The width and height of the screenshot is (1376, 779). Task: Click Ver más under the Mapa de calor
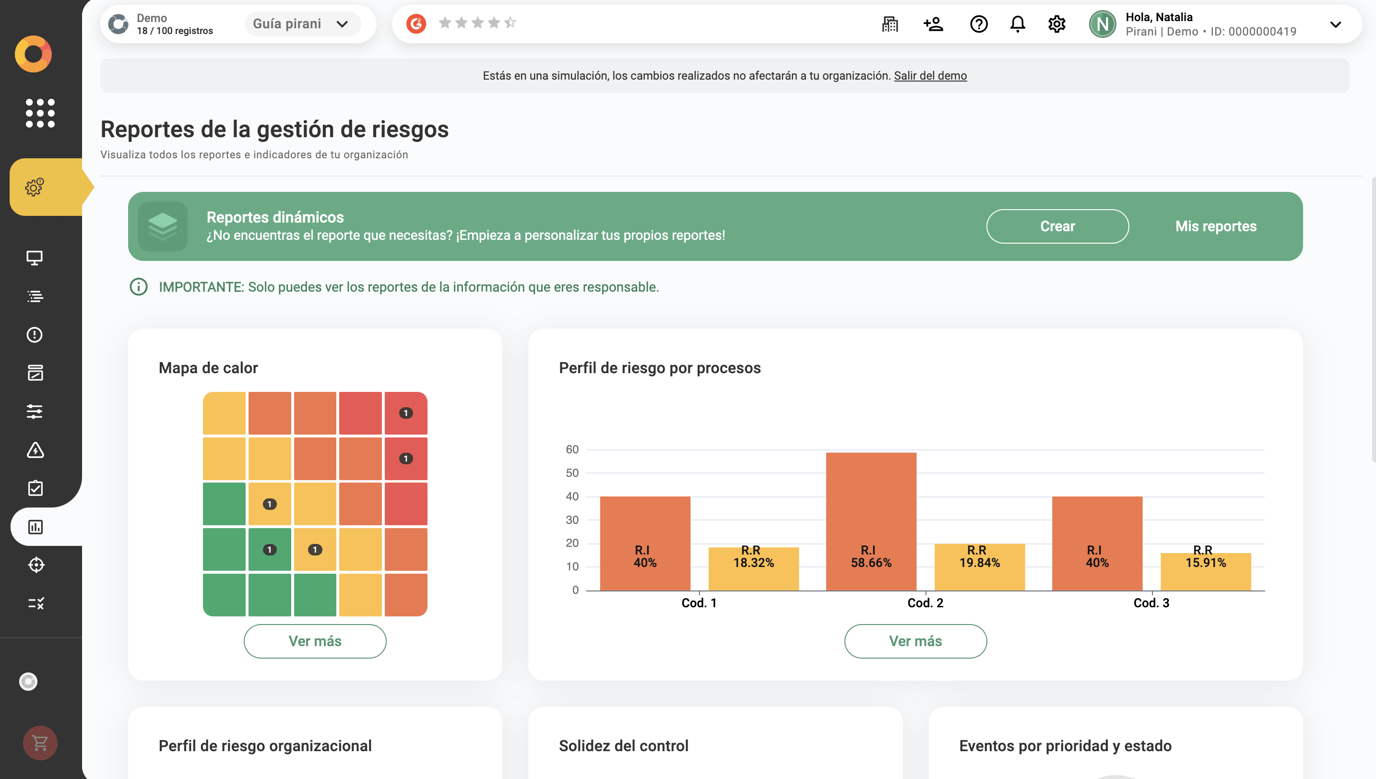315,641
